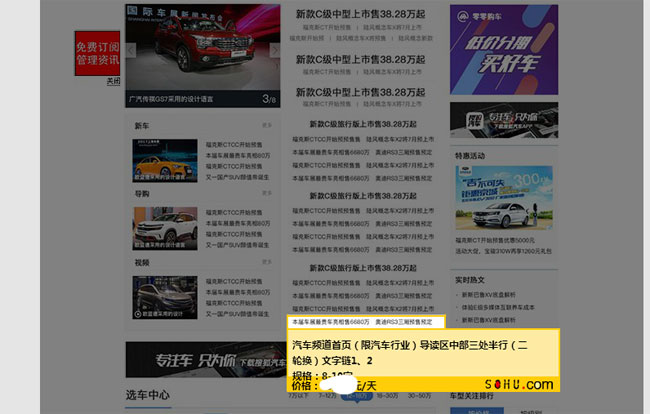Open 本届车展最贵车亮相80万 in the 导购 section
The image size is (650, 414).
[238, 223]
